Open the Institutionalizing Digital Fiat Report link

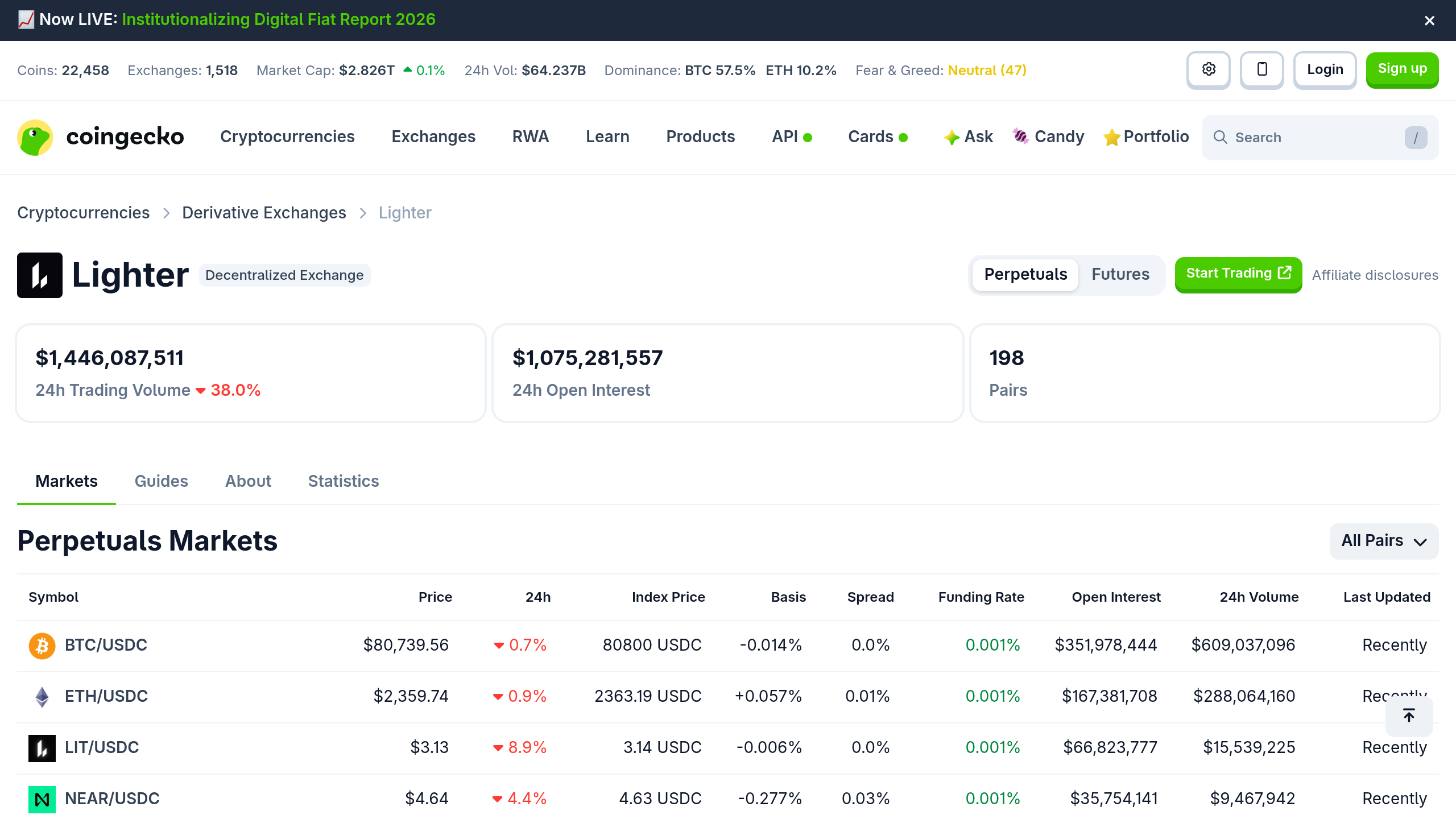click(279, 20)
